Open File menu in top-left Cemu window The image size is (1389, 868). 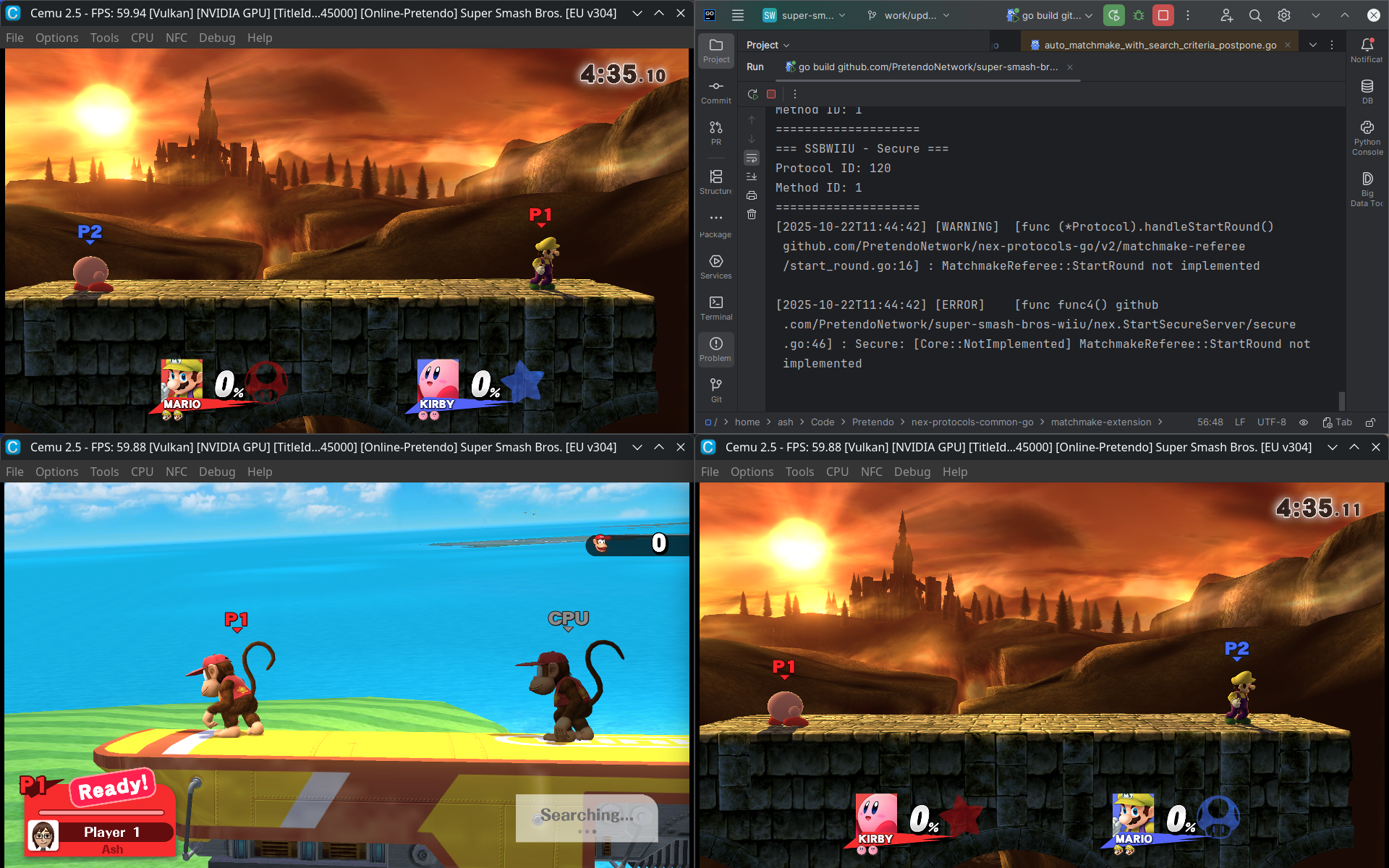(x=14, y=38)
